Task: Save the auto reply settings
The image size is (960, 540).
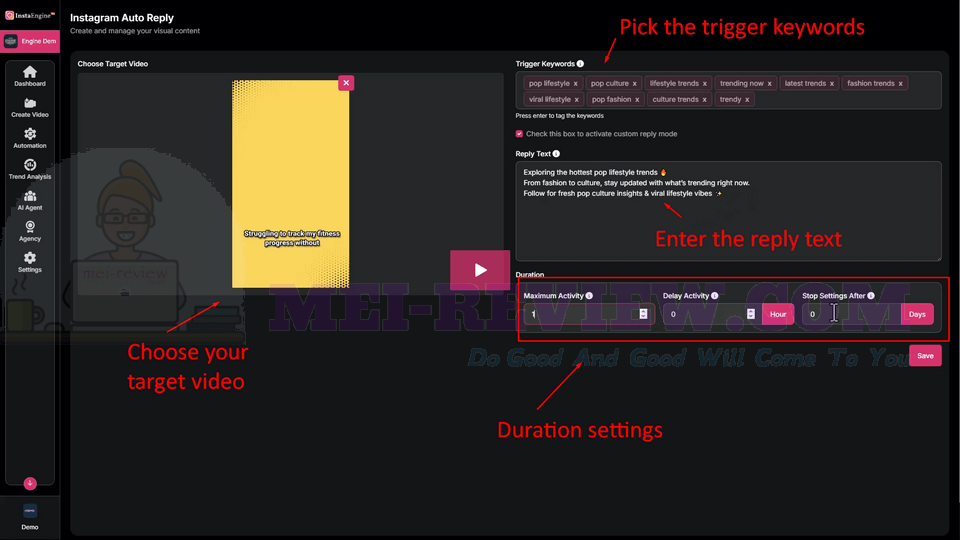Action: 925,356
